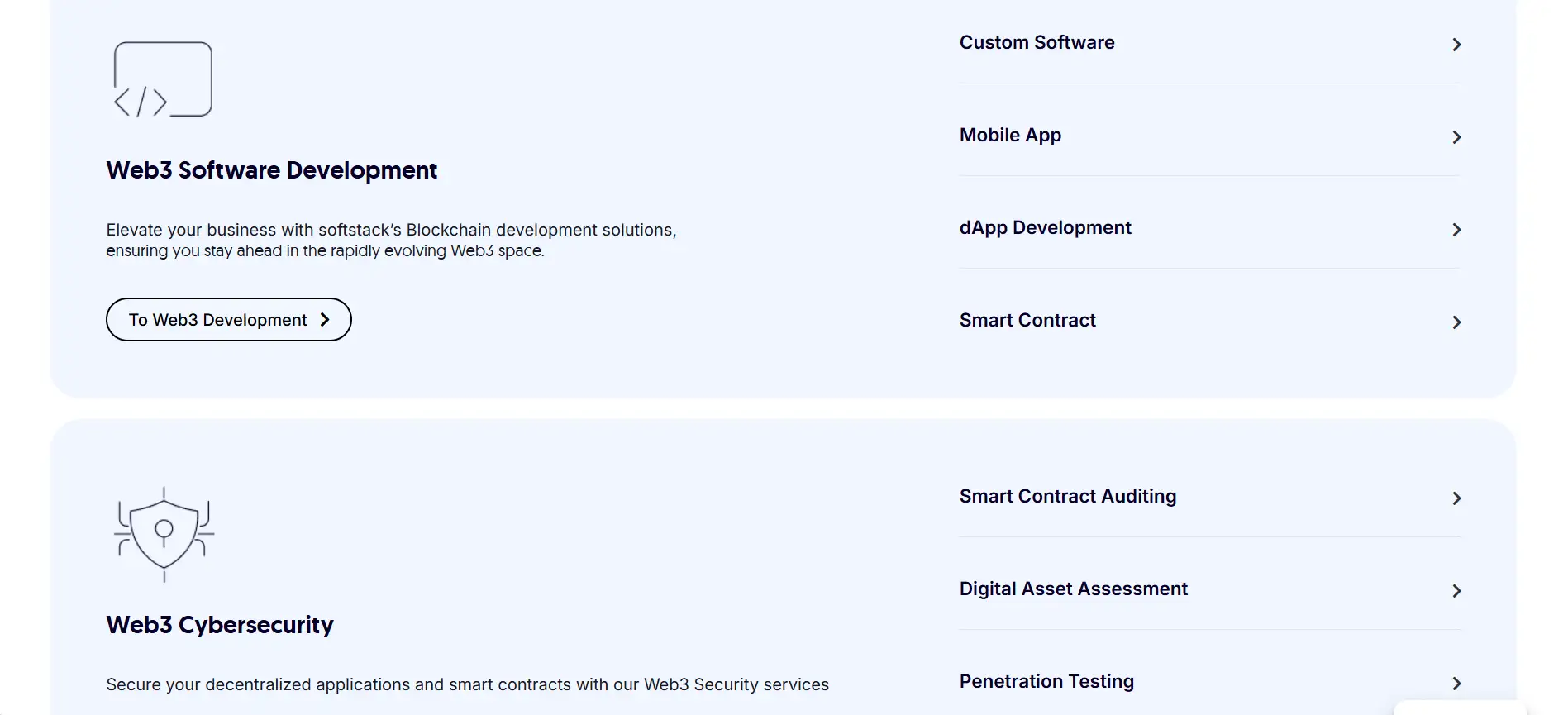Viewport: 1568px width, 715px height.
Task: Click the shield bug security icon
Action: pos(164,534)
